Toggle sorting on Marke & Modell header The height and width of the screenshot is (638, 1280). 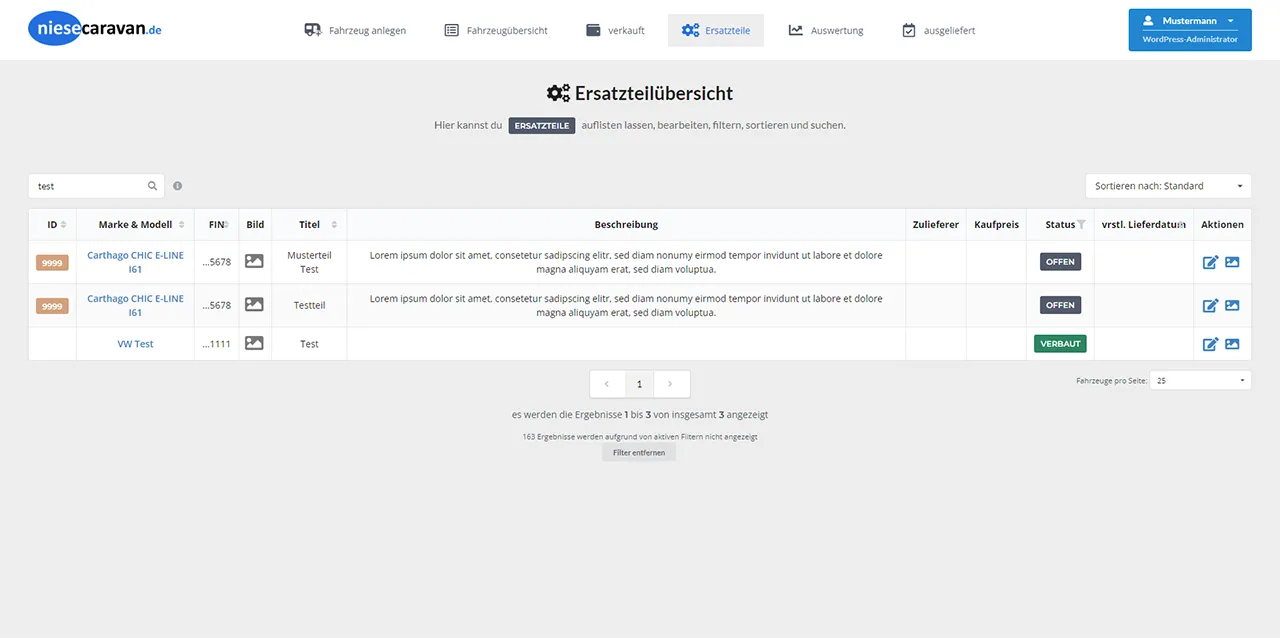click(x=135, y=225)
